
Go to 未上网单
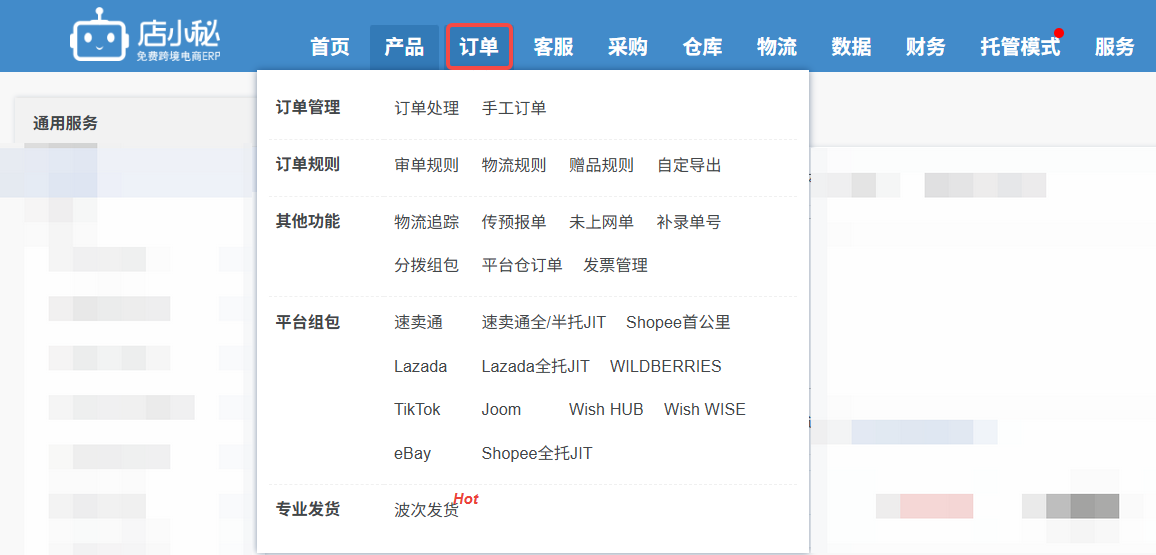pyautogui.click(x=602, y=222)
